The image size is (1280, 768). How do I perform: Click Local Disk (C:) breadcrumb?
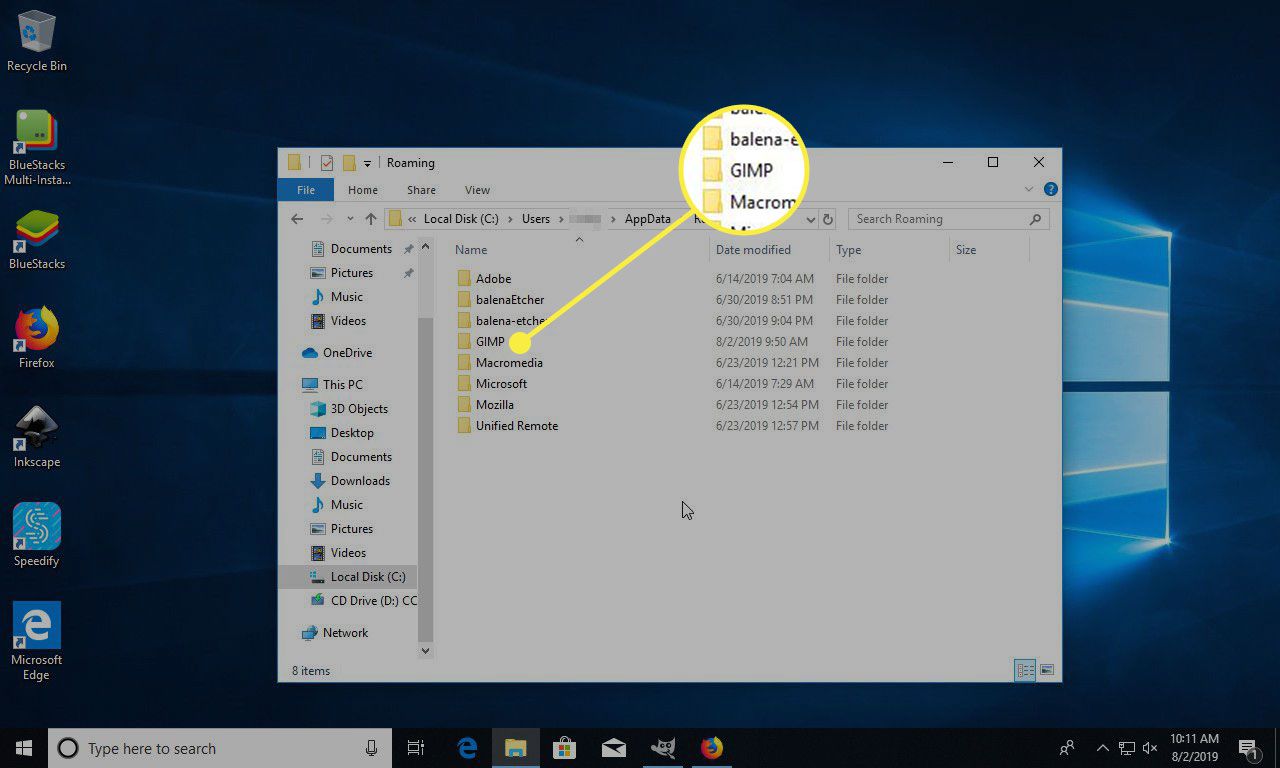pos(460,219)
